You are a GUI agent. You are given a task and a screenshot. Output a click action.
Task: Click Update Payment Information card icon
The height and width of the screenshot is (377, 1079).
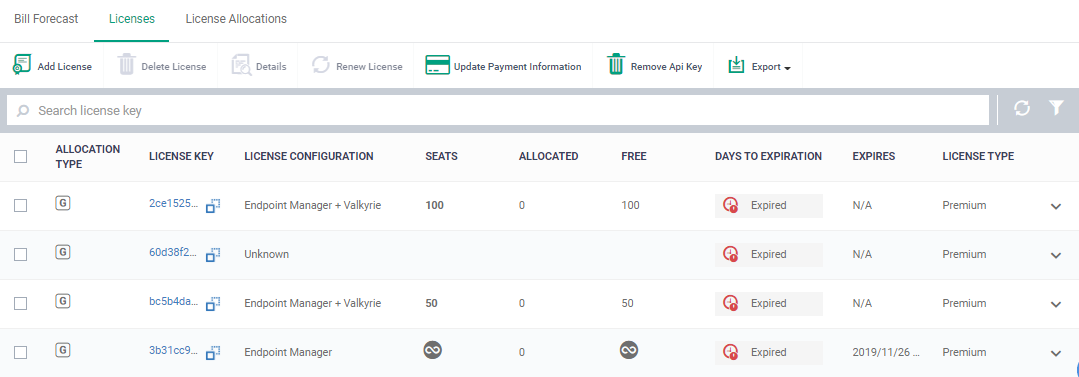tap(438, 66)
